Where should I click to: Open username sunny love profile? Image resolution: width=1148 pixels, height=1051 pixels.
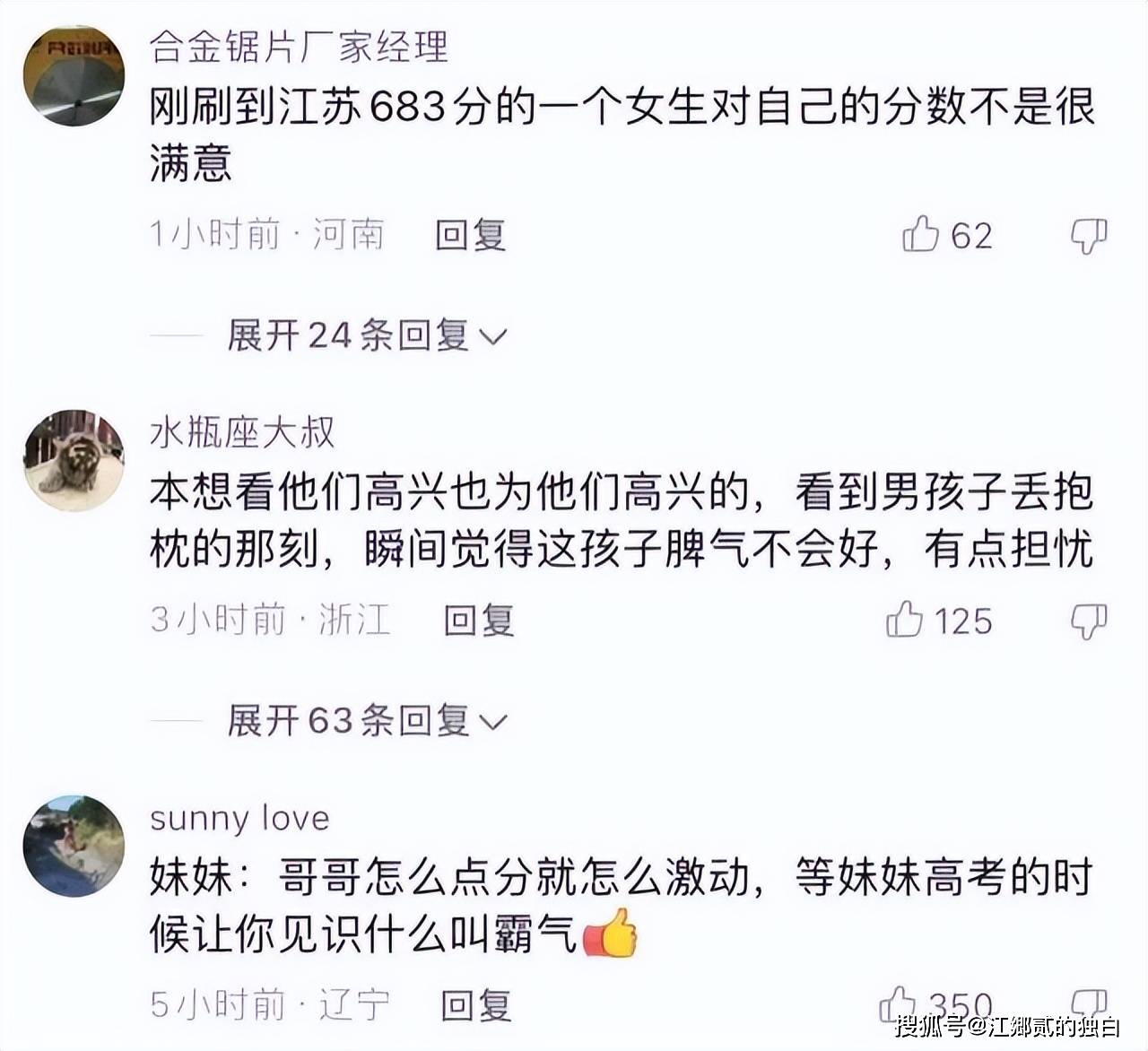coord(239,819)
